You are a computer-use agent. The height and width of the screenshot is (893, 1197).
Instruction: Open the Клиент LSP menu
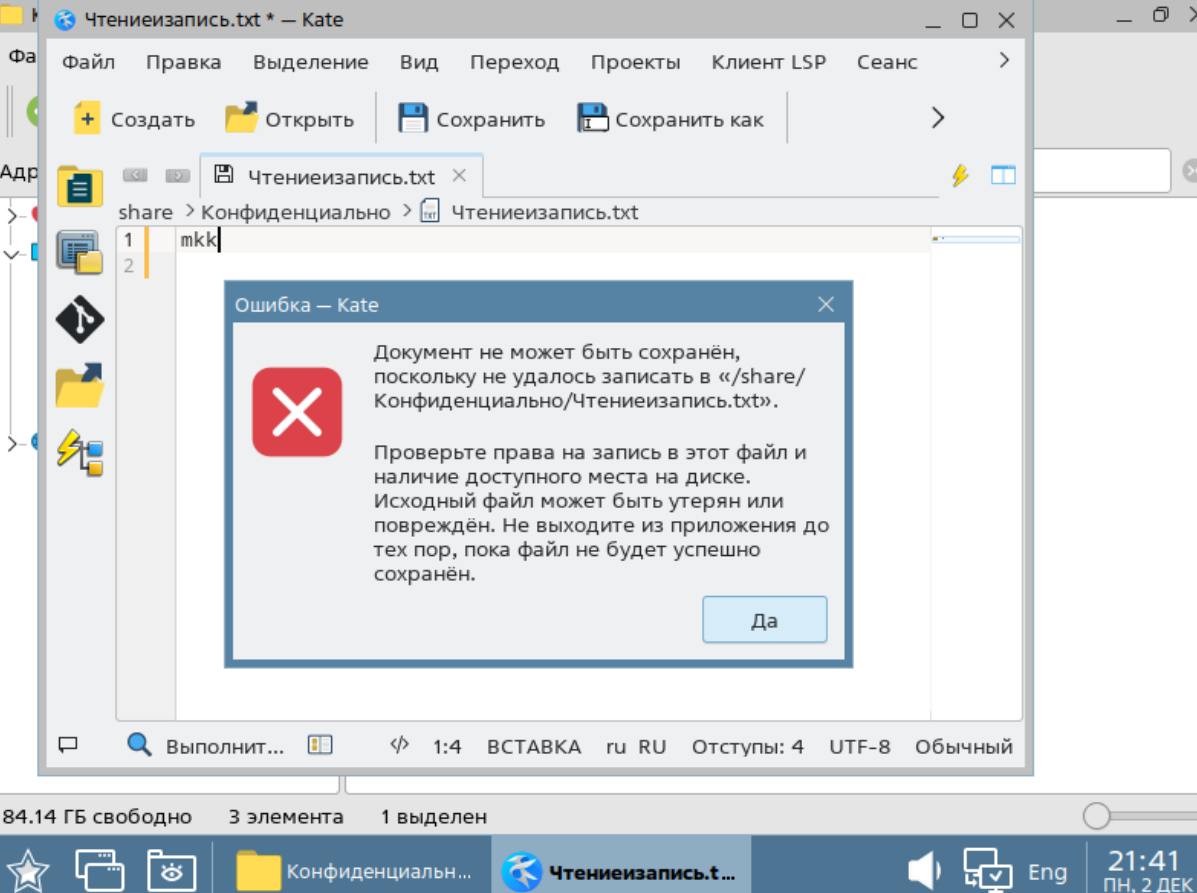[x=769, y=62]
